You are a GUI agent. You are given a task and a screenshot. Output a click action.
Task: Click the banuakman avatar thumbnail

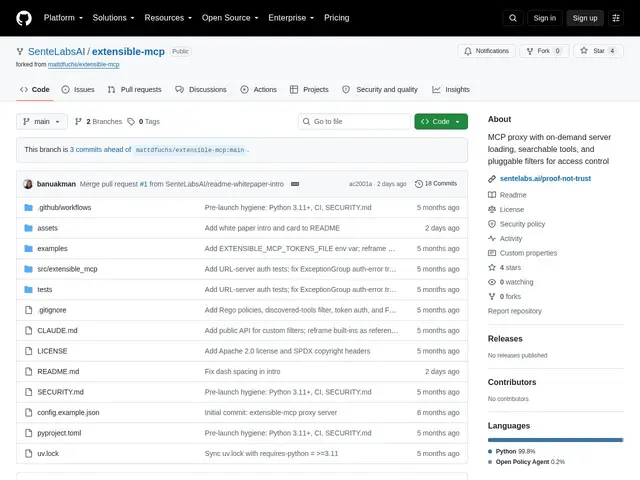pyautogui.click(x=28, y=184)
